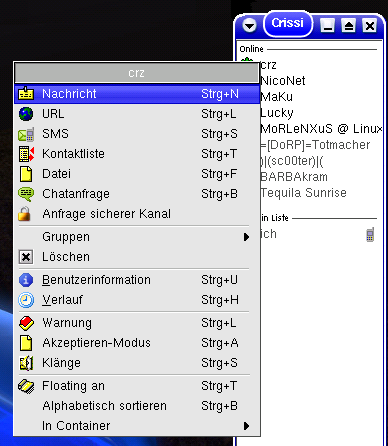Click the Chatanfrage speech bubble icon
Viewport: 388px width, 446px height.
26,194
